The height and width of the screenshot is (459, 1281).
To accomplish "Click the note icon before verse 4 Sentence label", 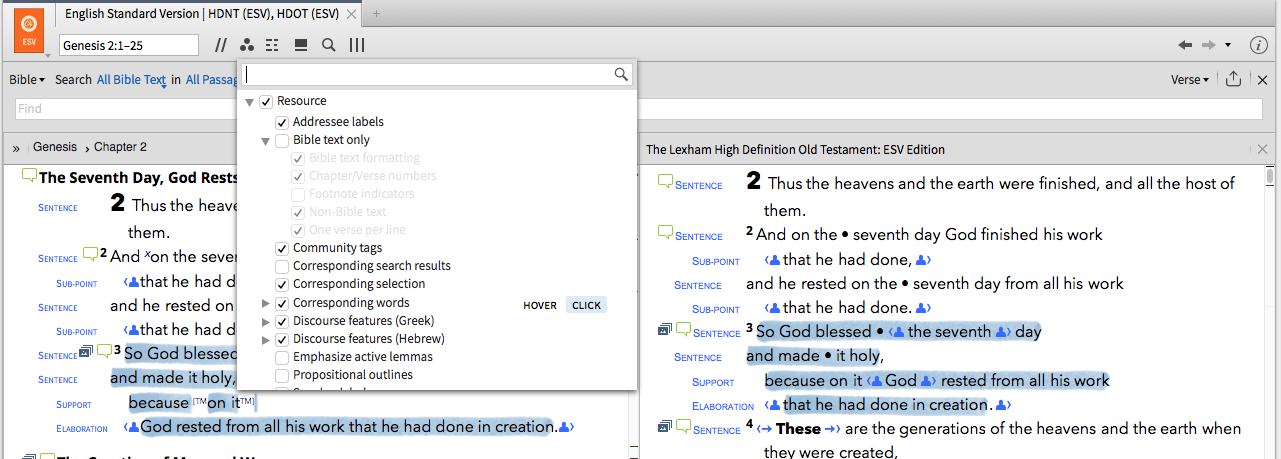I will [684, 427].
